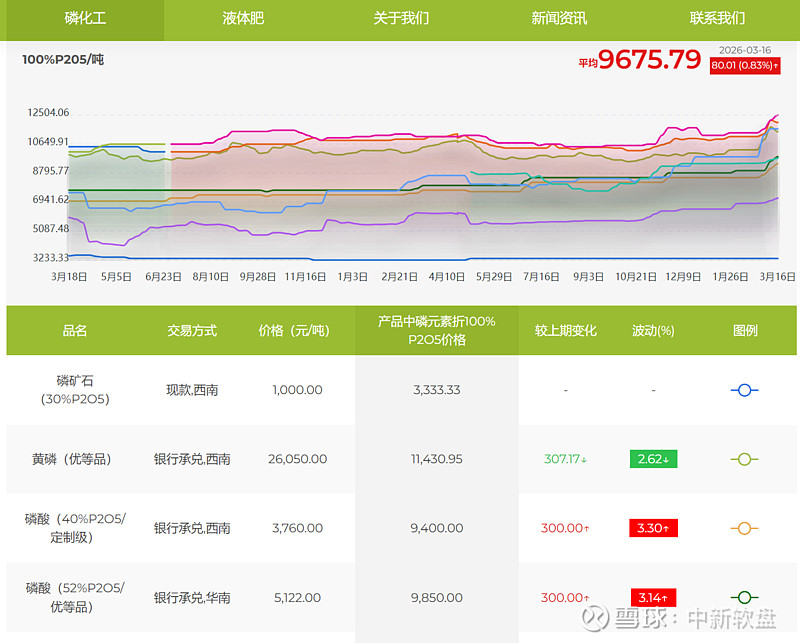The width and height of the screenshot is (800, 643).
Task: Select the 磷酸 (52%P2O5/优等品) product name
Action: point(75,598)
